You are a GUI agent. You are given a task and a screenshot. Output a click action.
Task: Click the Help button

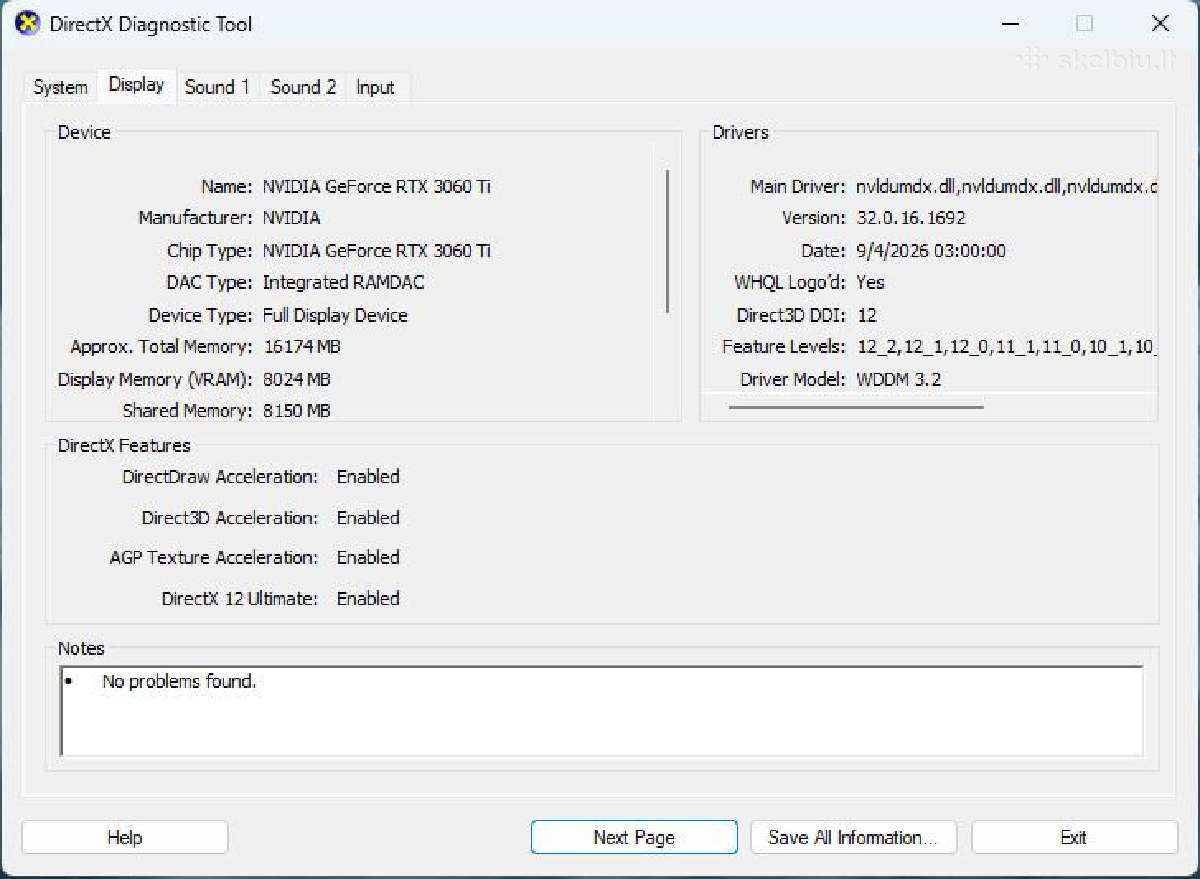pyautogui.click(x=125, y=838)
